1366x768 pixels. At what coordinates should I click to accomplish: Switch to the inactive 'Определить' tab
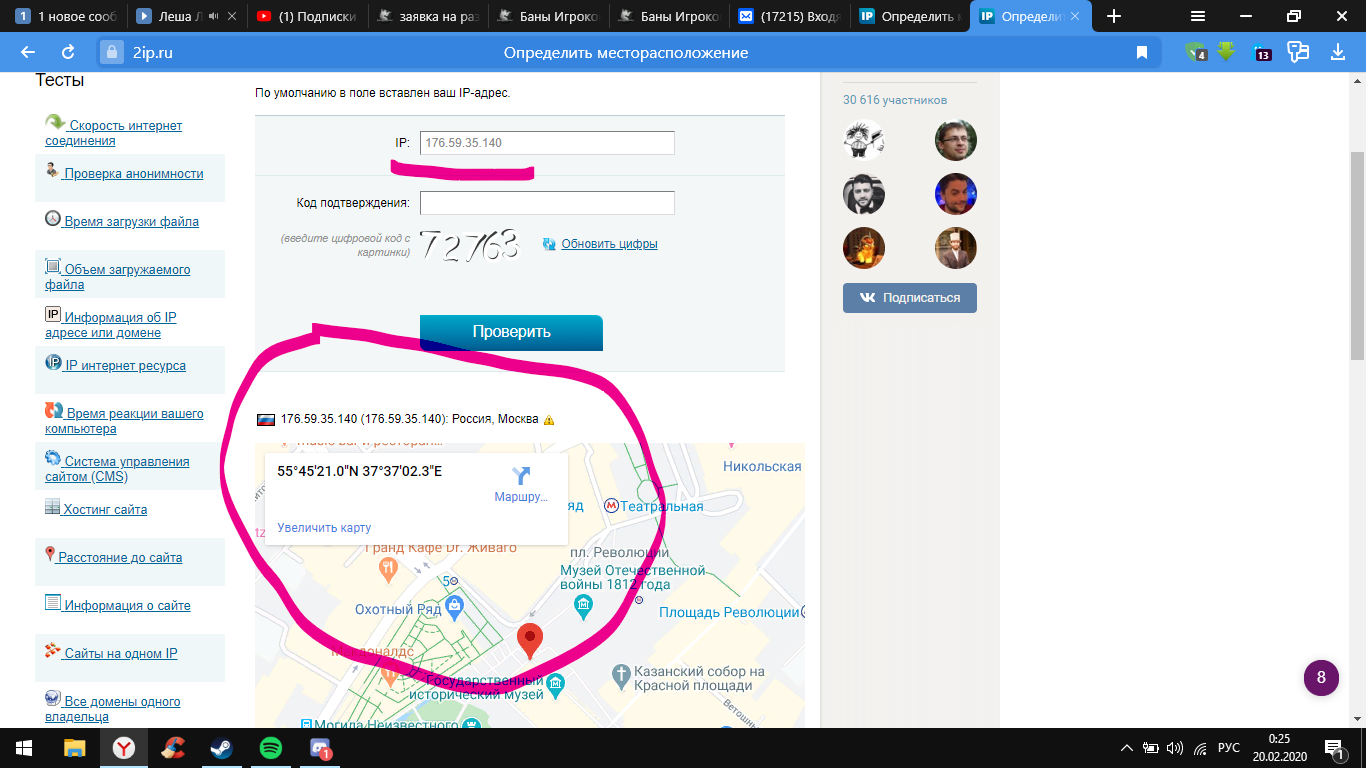pos(908,16)
